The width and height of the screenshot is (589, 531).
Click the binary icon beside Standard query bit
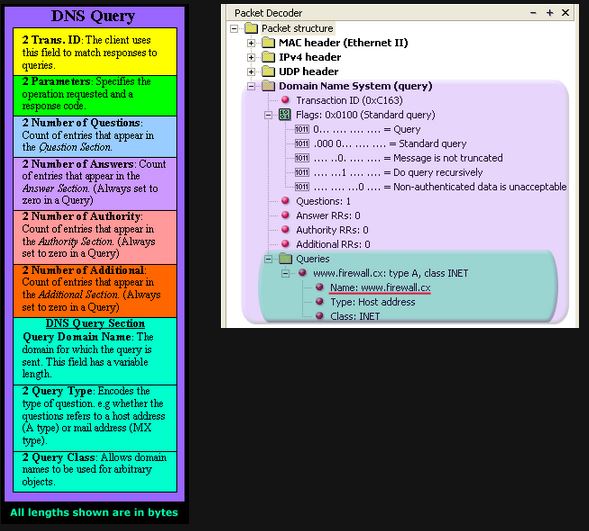(302, 144)
